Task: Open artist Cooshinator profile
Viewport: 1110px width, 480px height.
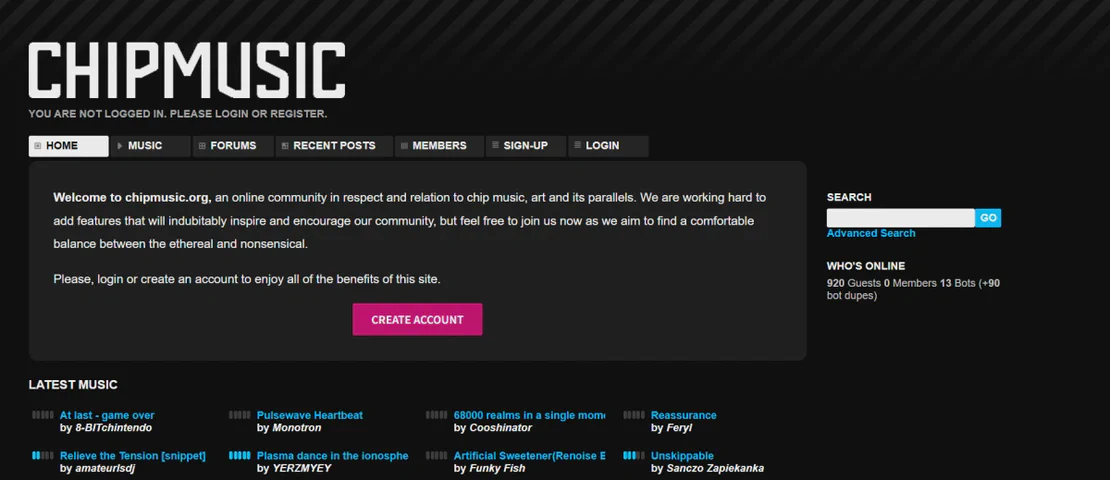Action: (500, 428)
